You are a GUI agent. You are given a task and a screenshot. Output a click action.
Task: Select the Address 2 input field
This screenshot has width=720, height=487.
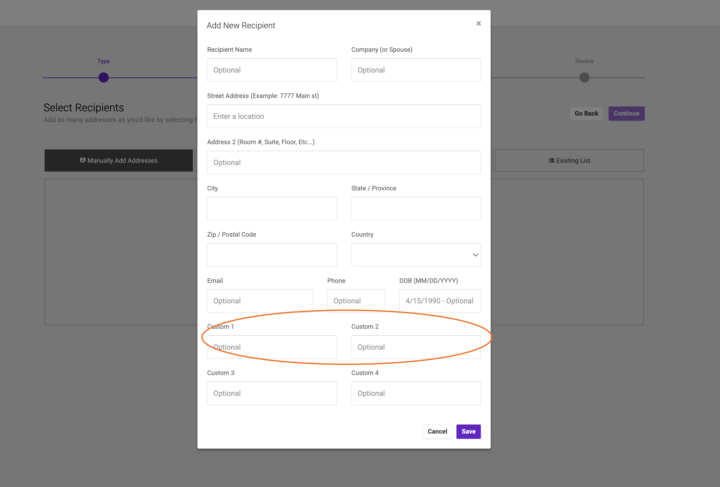coord(343,162)
